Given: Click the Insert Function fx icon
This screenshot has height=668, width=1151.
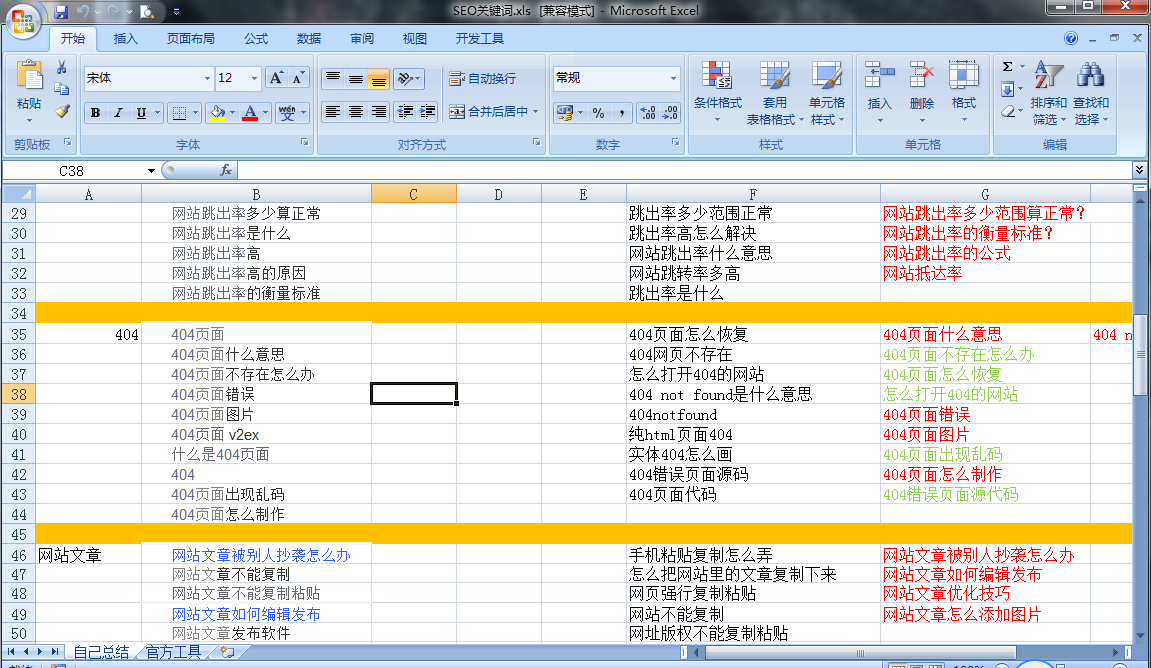Looking at the screenshot, I should (x=226, y=171).
